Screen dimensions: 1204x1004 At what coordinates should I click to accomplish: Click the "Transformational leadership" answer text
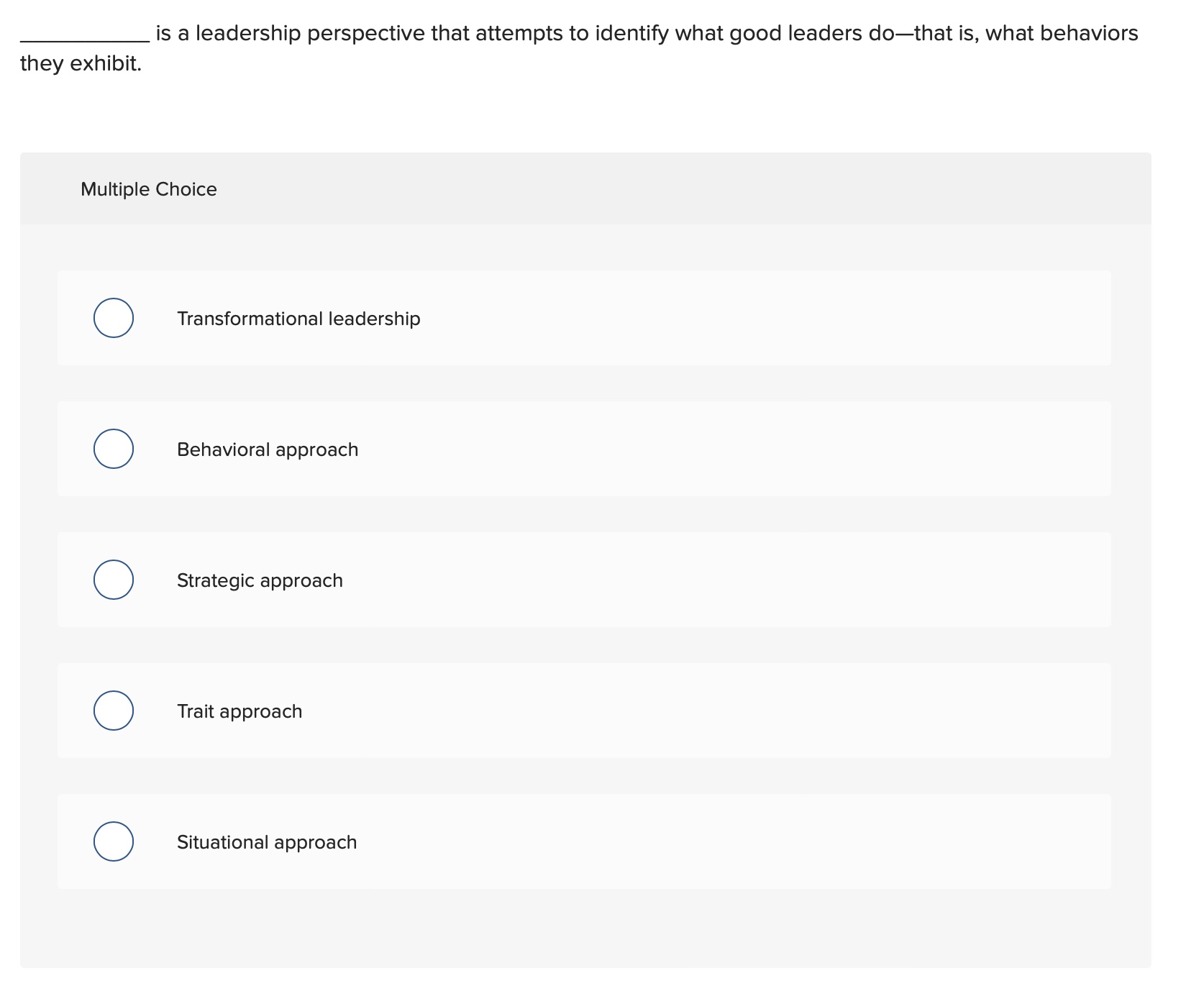click(x=298, y=319)
